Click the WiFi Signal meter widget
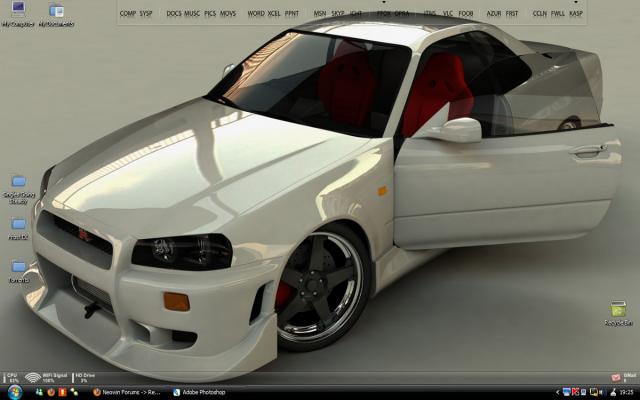 (46, 378)
